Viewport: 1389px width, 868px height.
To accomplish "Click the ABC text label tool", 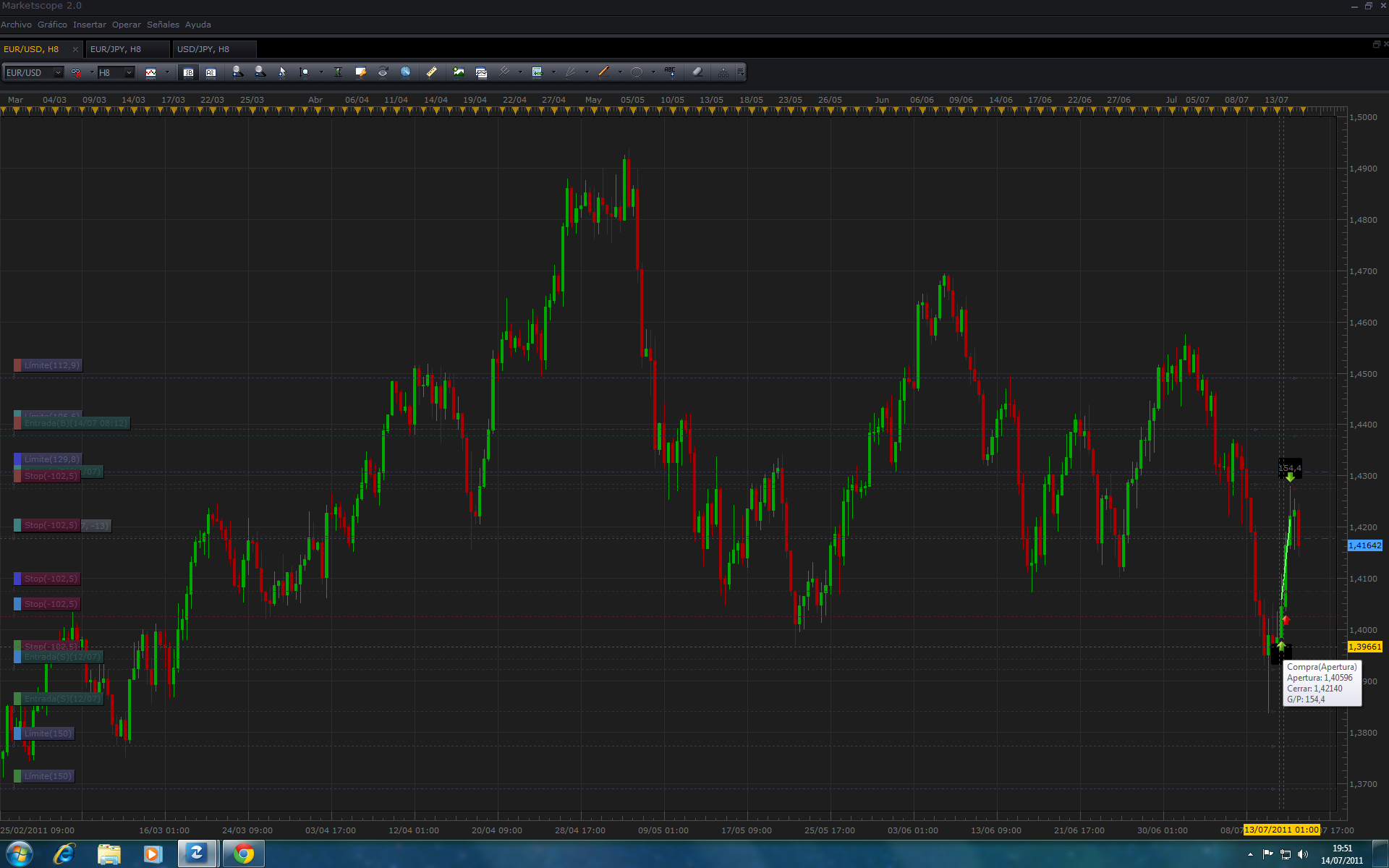I will (x=670, y=72).
